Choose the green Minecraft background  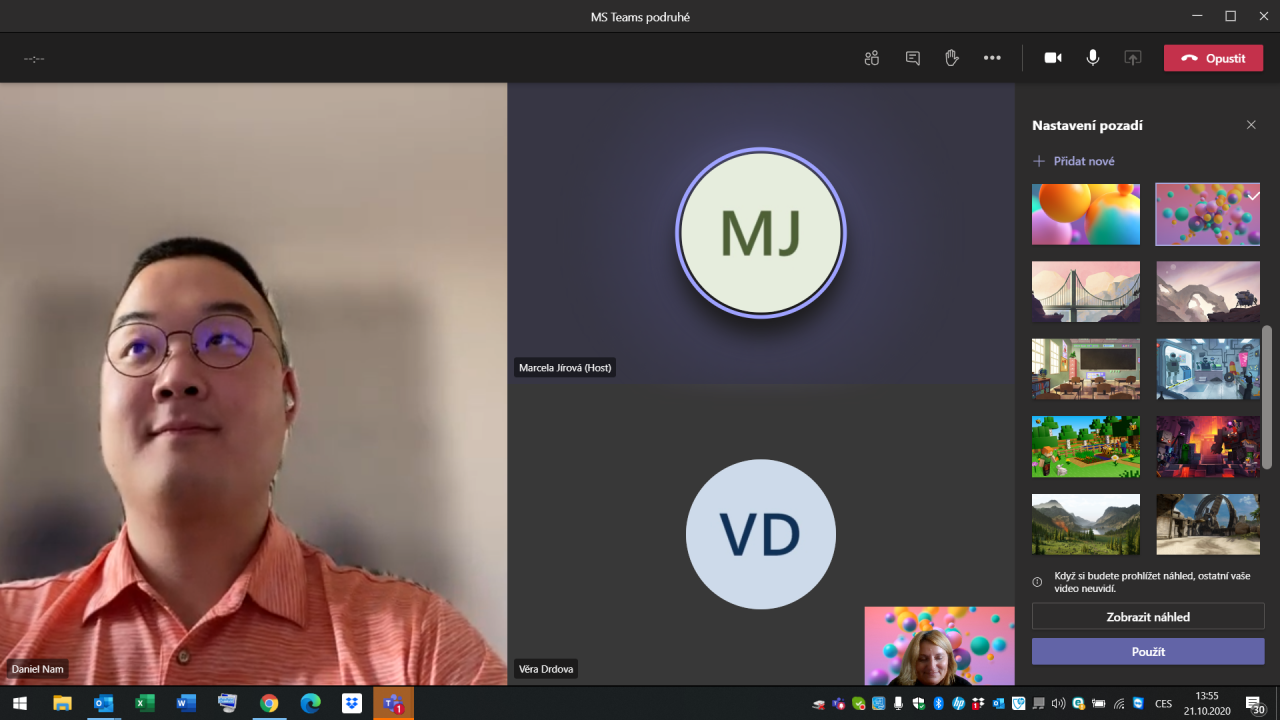point(1086,447)
